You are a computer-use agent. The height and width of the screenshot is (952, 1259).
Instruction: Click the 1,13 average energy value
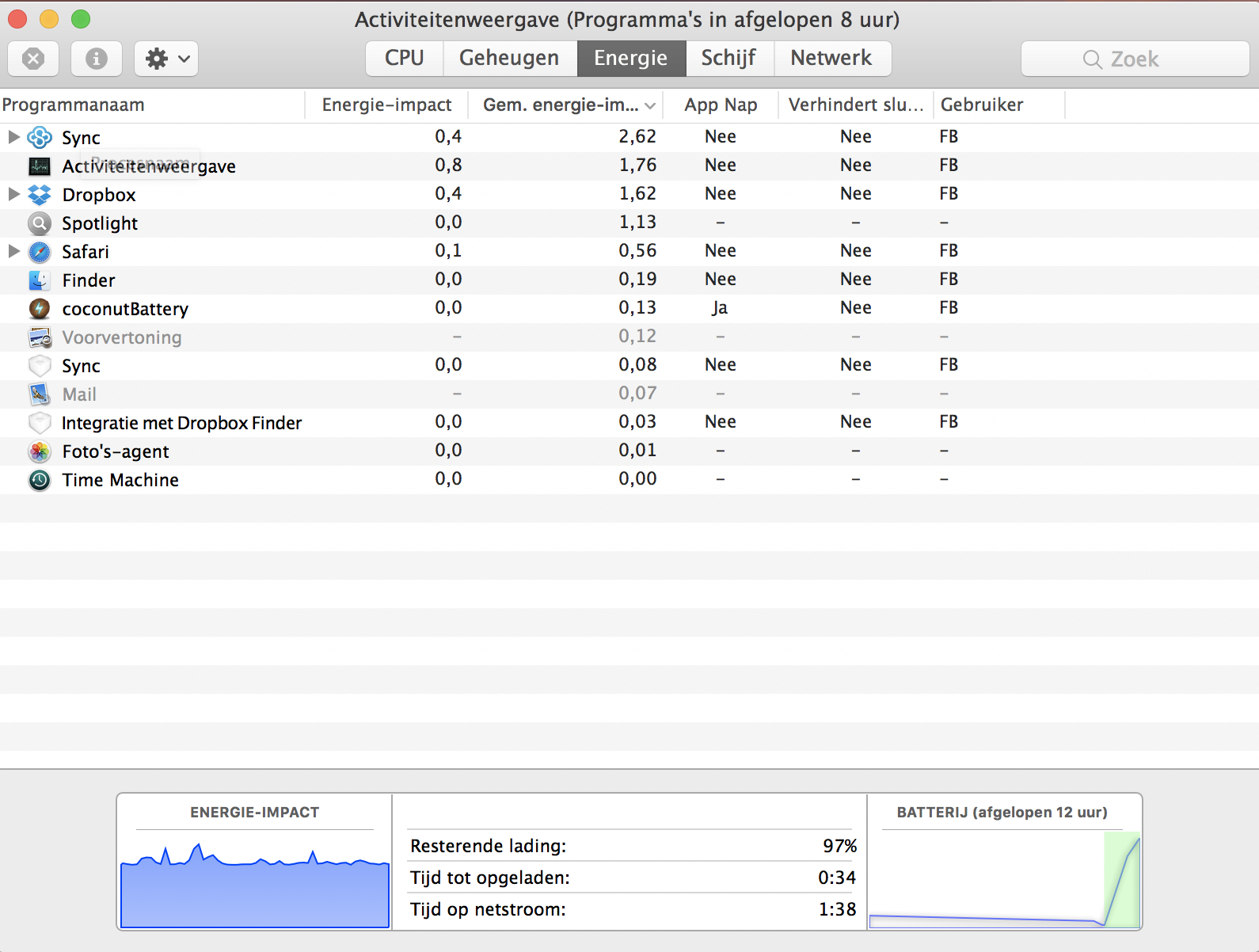point(637,222)
